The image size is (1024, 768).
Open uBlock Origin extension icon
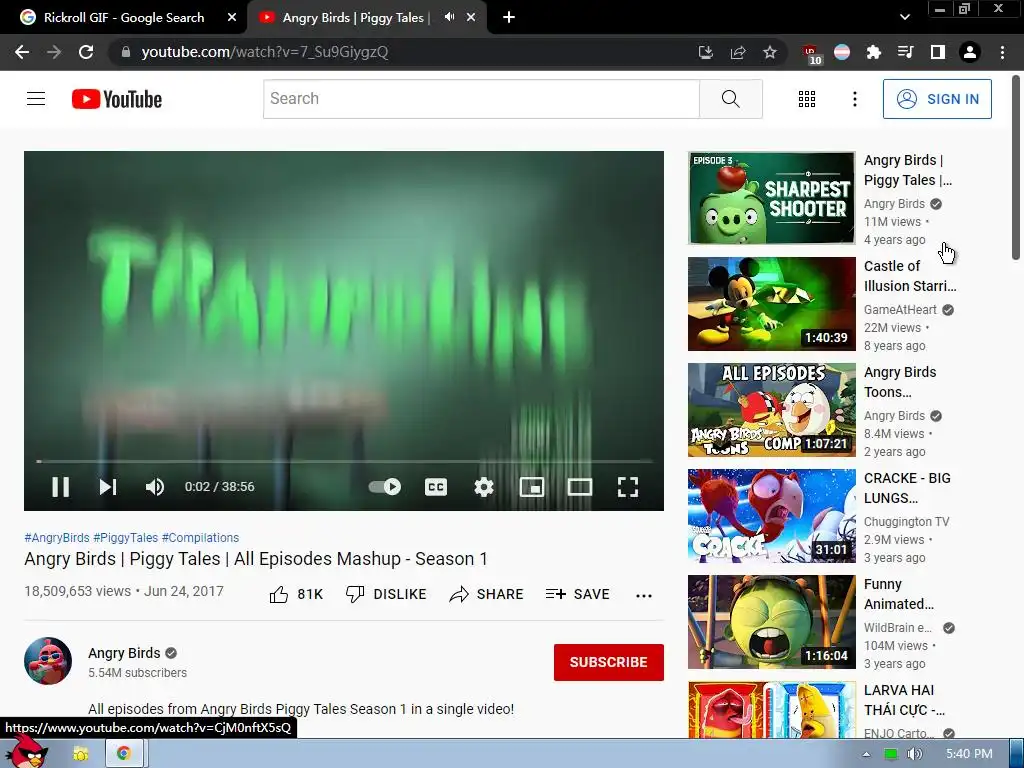(x=811, y=54)
